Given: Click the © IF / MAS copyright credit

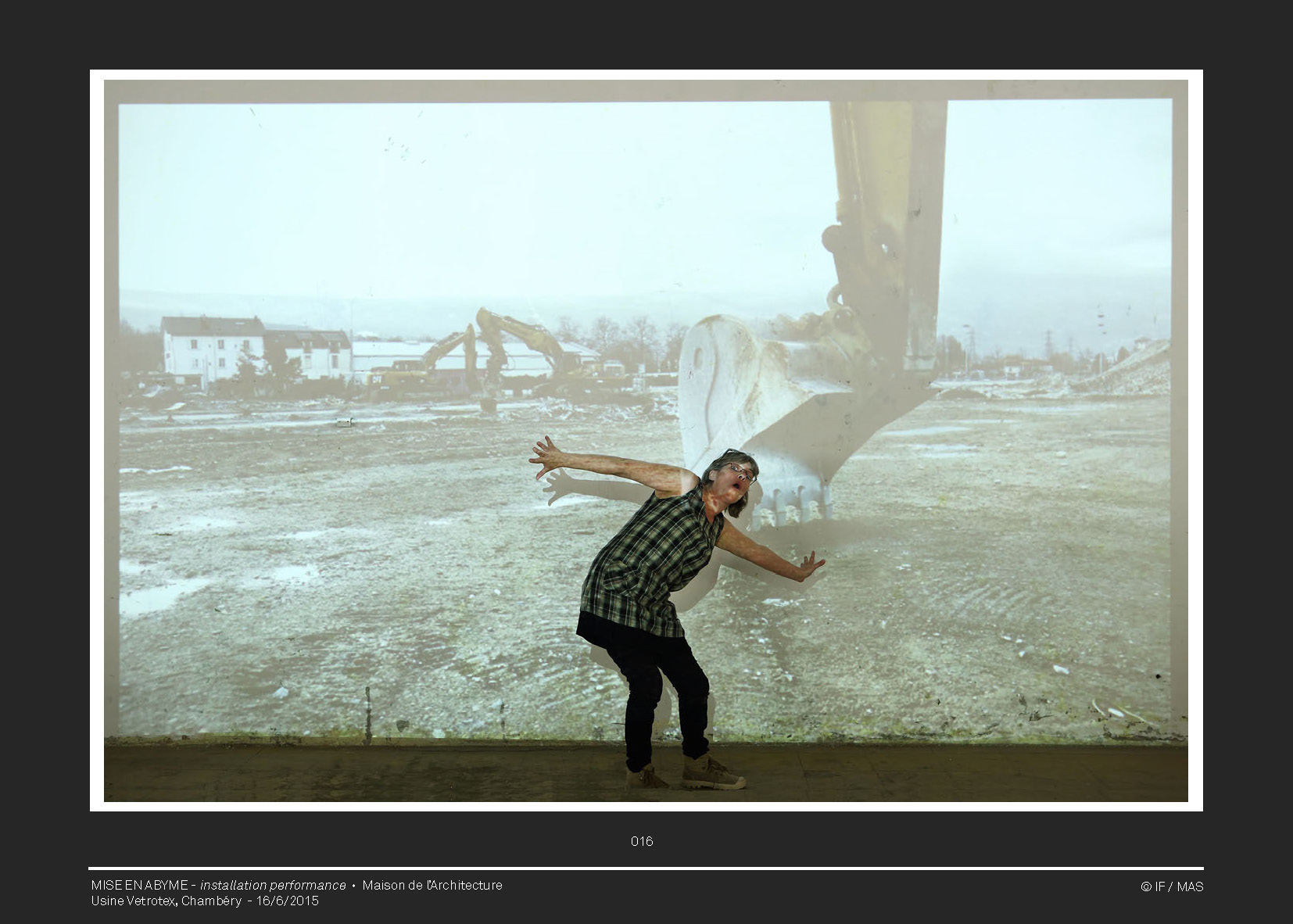Looking at the screenshot, I should click(1171, 886).
